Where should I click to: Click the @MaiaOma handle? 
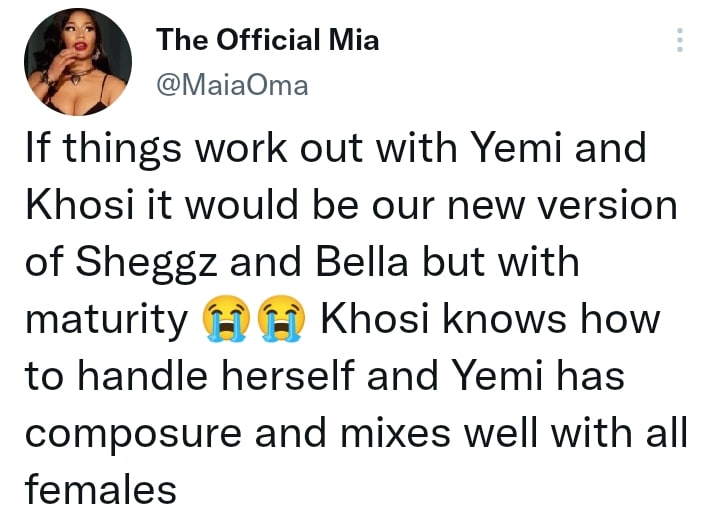point(232,85)
